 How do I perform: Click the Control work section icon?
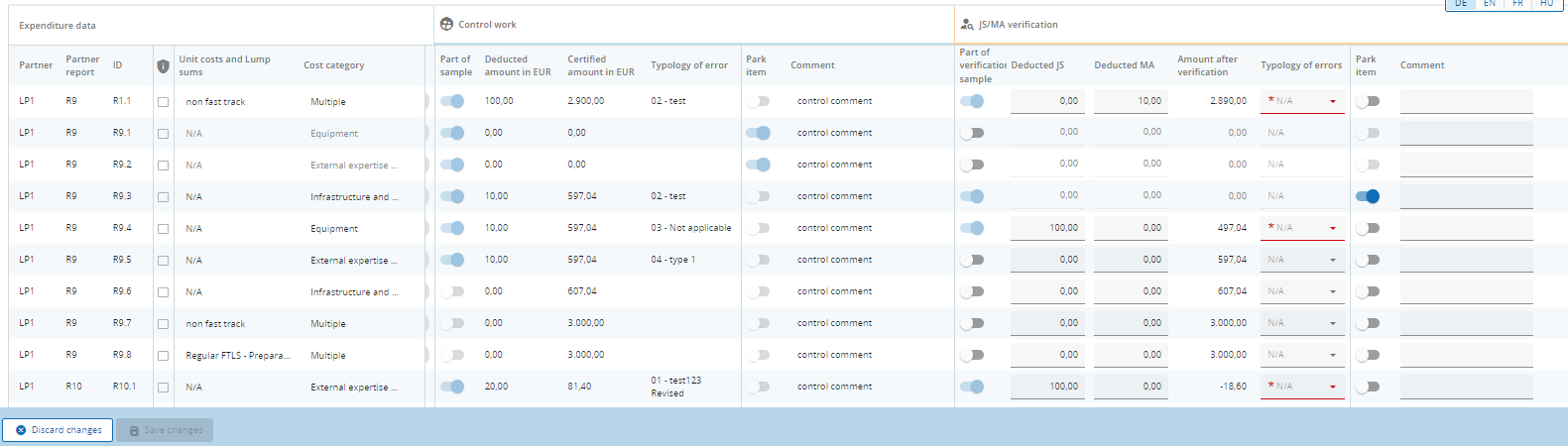coord(446,25)
